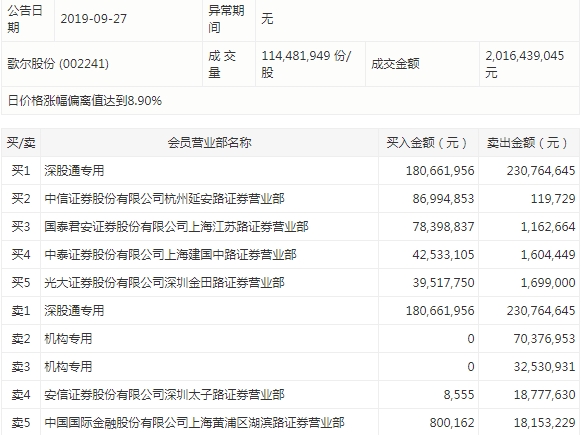The image size is (583, 435).
Task: Select the value 1,162,664
Action: tap(548, 226)
